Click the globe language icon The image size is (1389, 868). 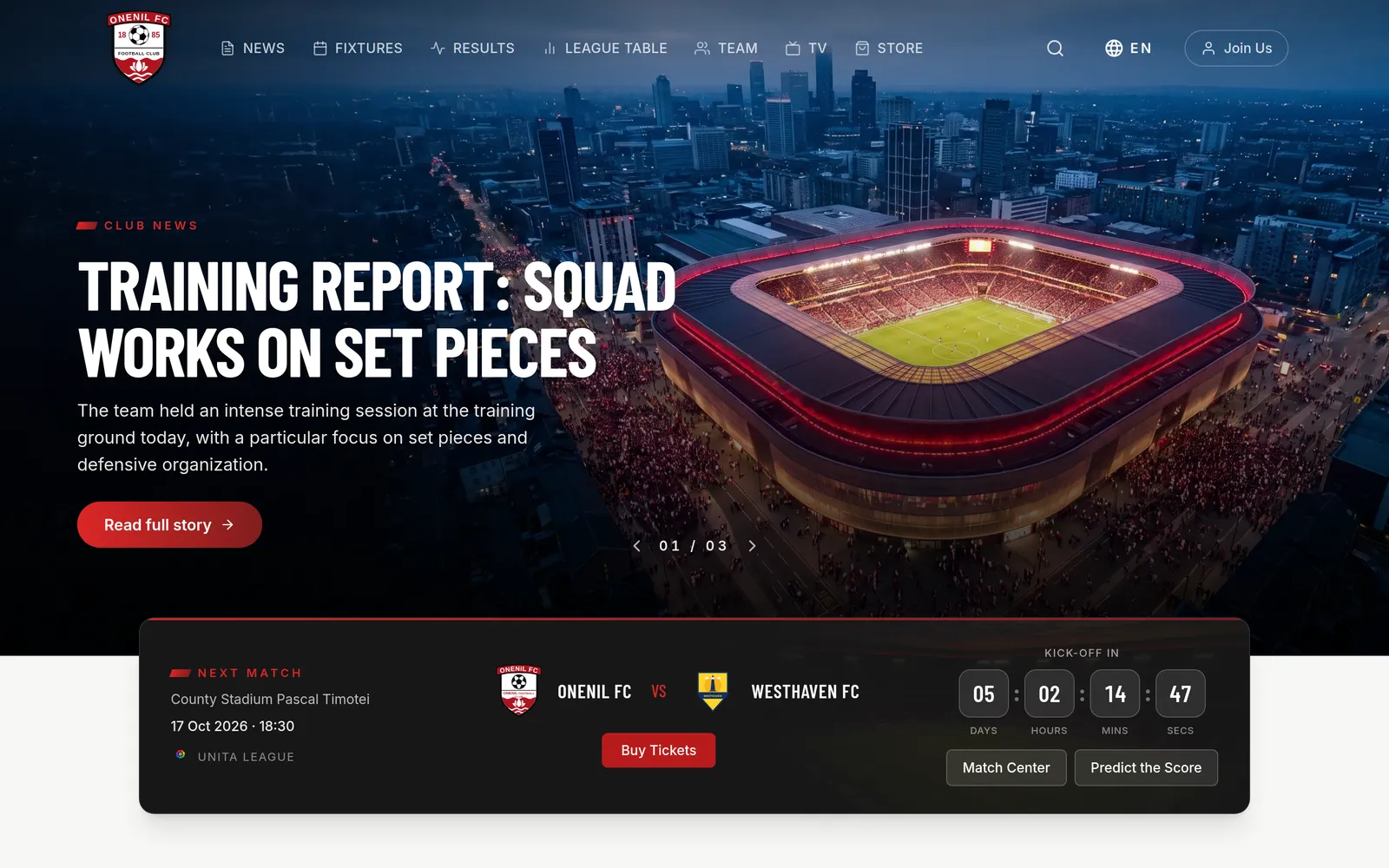point(1114,49)
